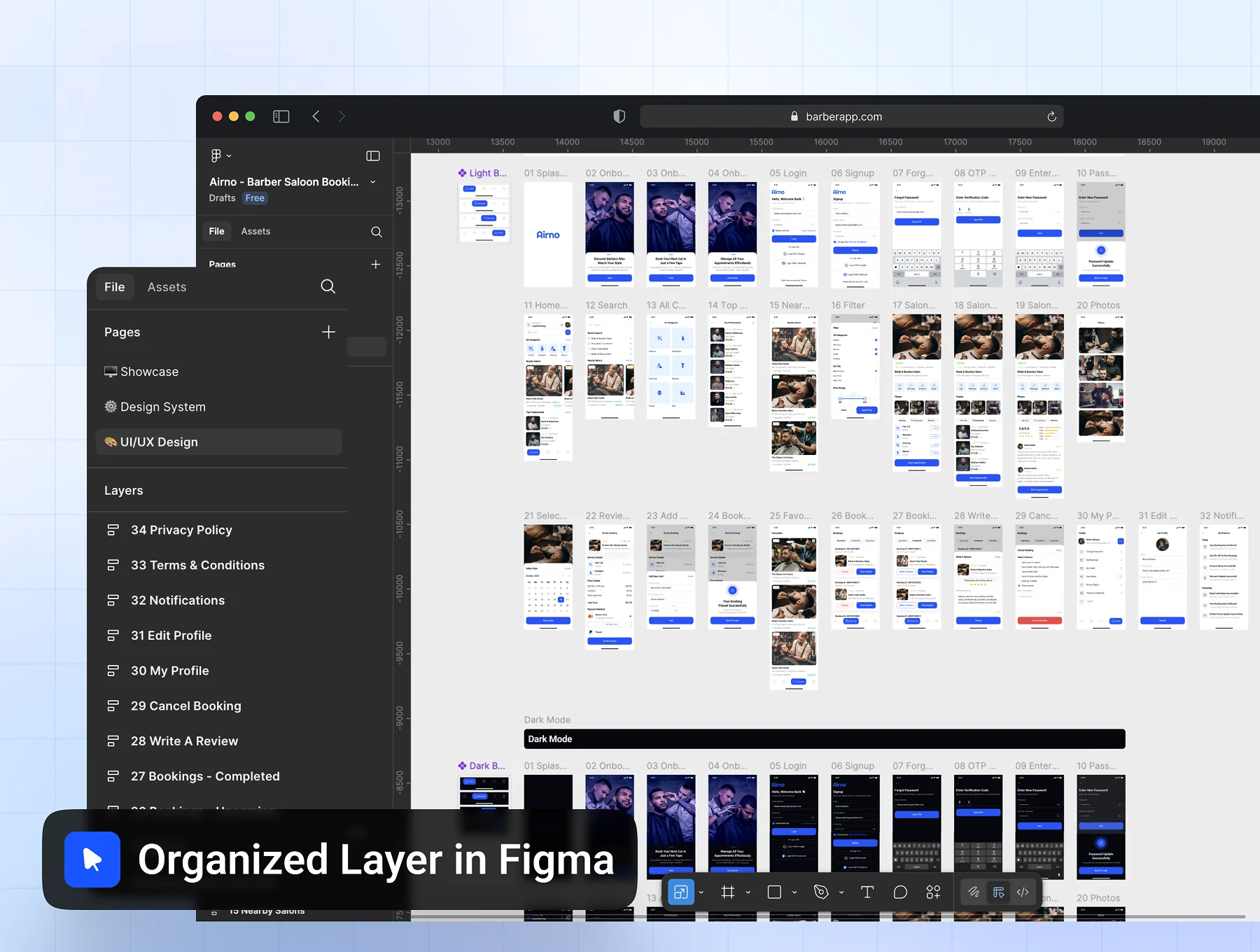Expand the Rectangle shape tools chevron

point(794,892)
